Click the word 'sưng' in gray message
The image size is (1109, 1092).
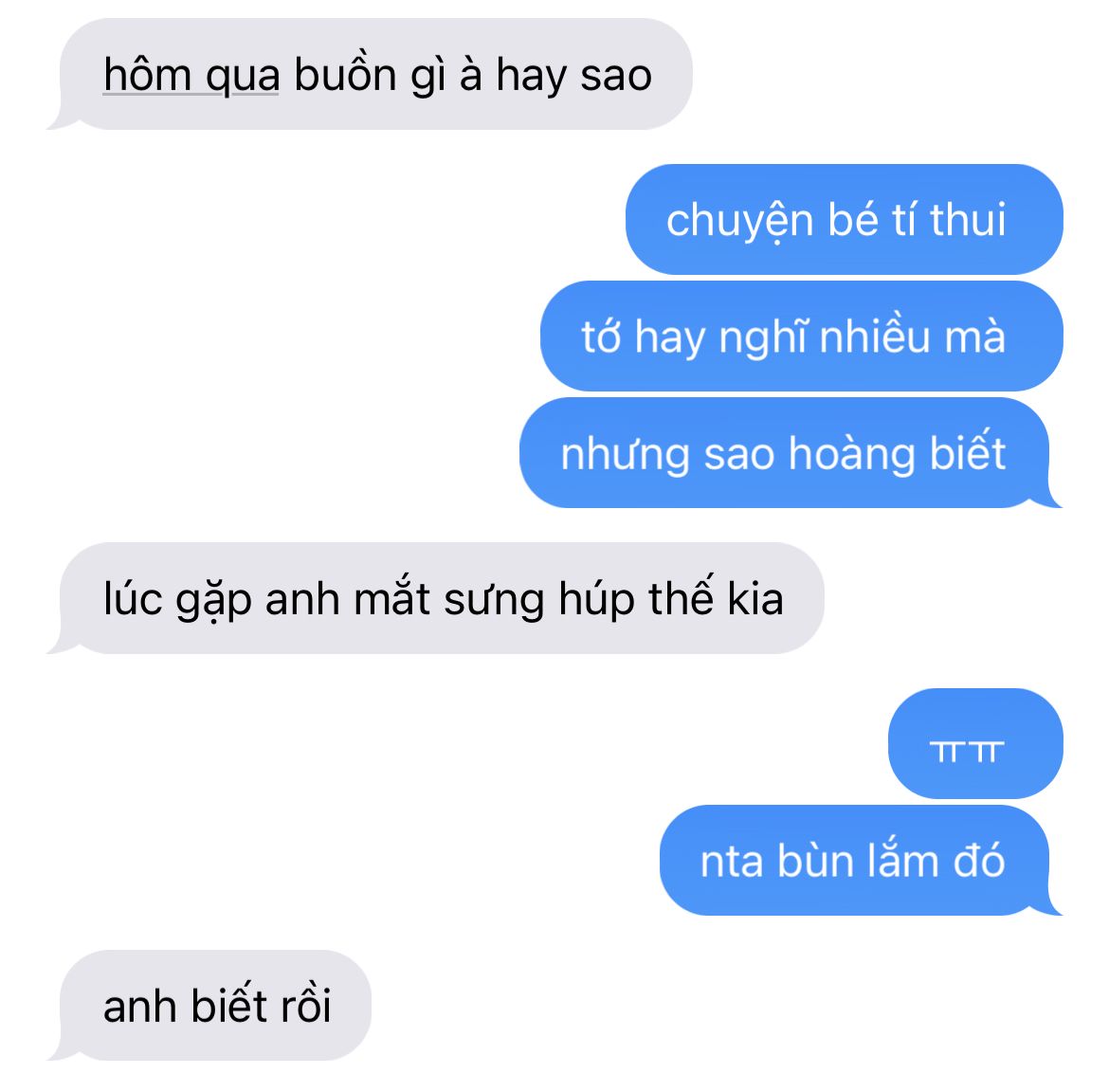tap(495, 601)
